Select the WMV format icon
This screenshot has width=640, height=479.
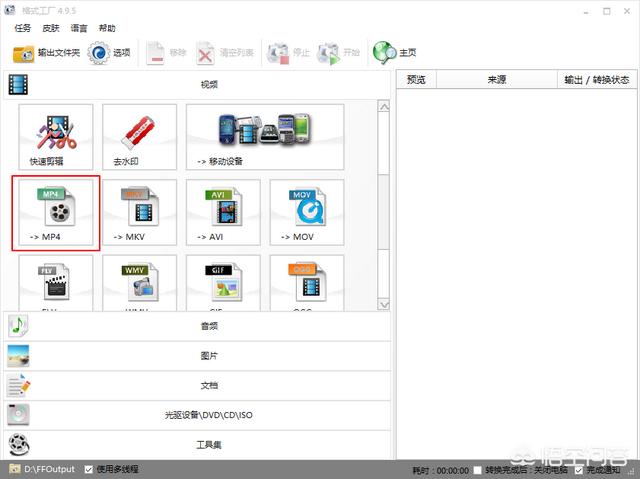coord(140,283)
